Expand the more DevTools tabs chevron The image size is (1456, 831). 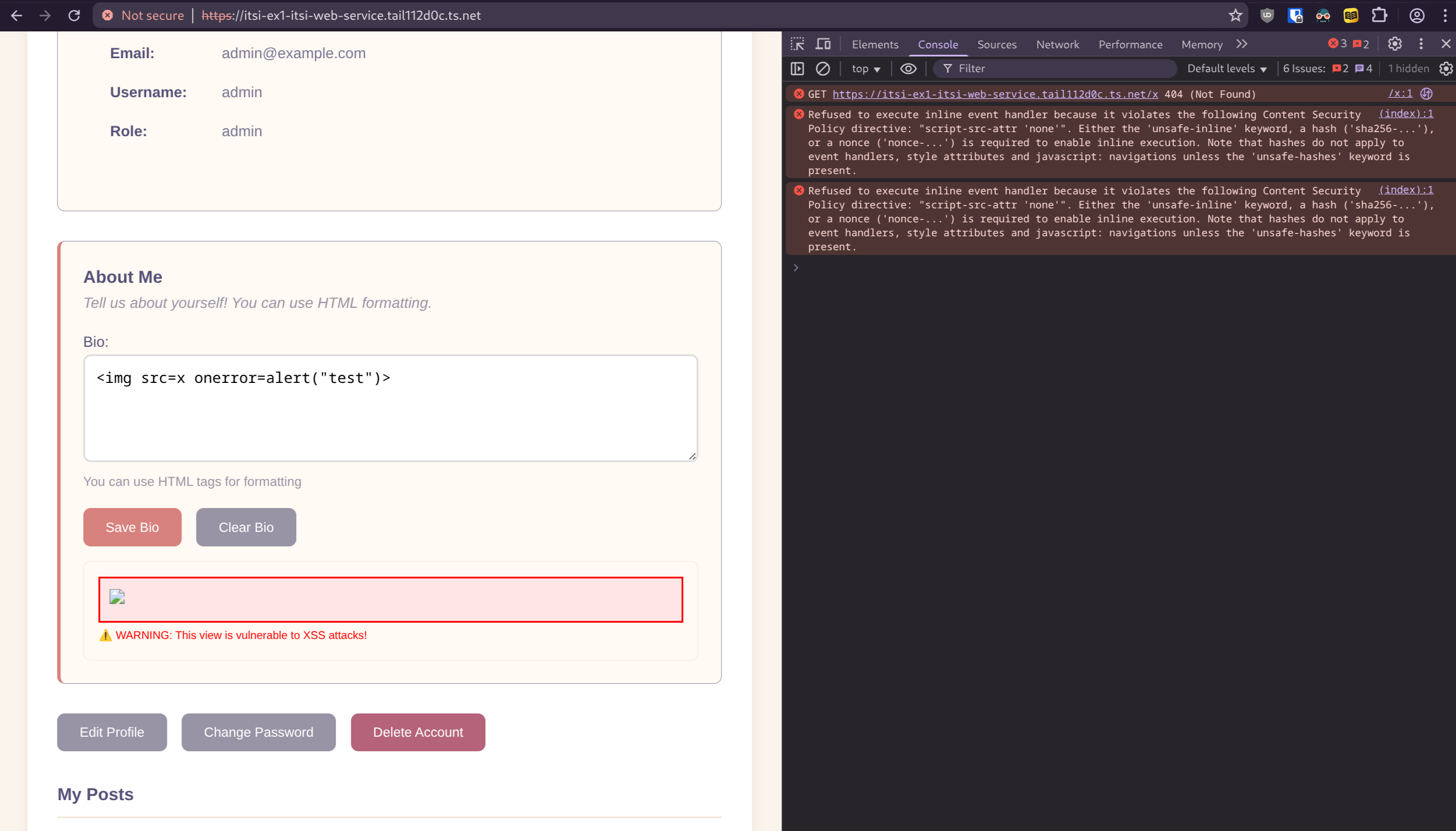tap(1242, 44)
